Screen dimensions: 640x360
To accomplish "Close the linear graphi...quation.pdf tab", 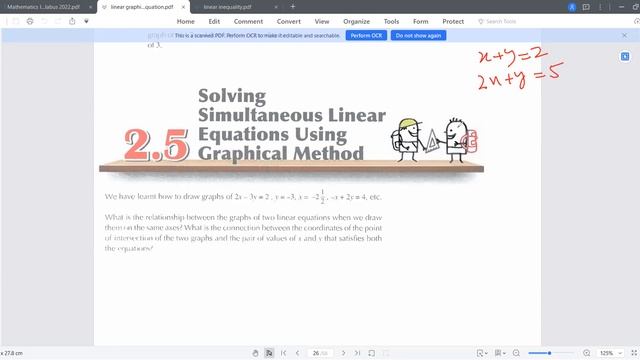I will (x=183, y=7).
